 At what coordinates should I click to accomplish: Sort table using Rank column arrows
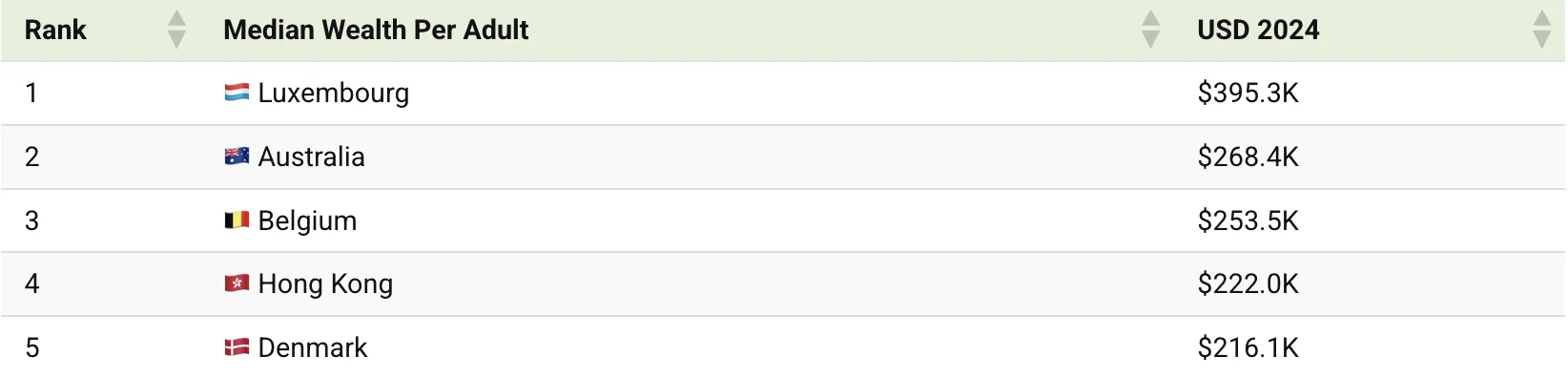point(176,30)
